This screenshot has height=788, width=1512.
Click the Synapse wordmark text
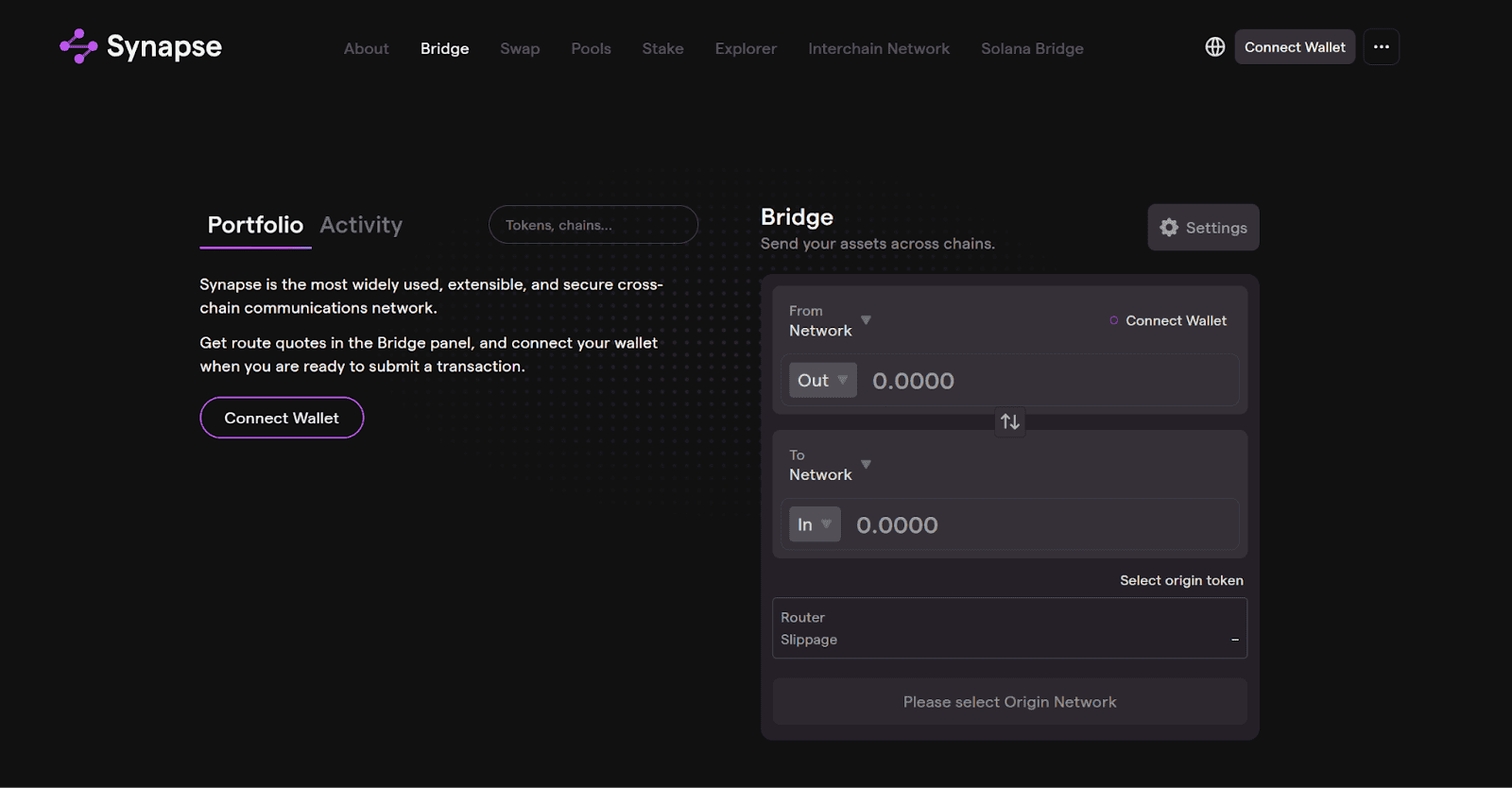tap(164, 46)
